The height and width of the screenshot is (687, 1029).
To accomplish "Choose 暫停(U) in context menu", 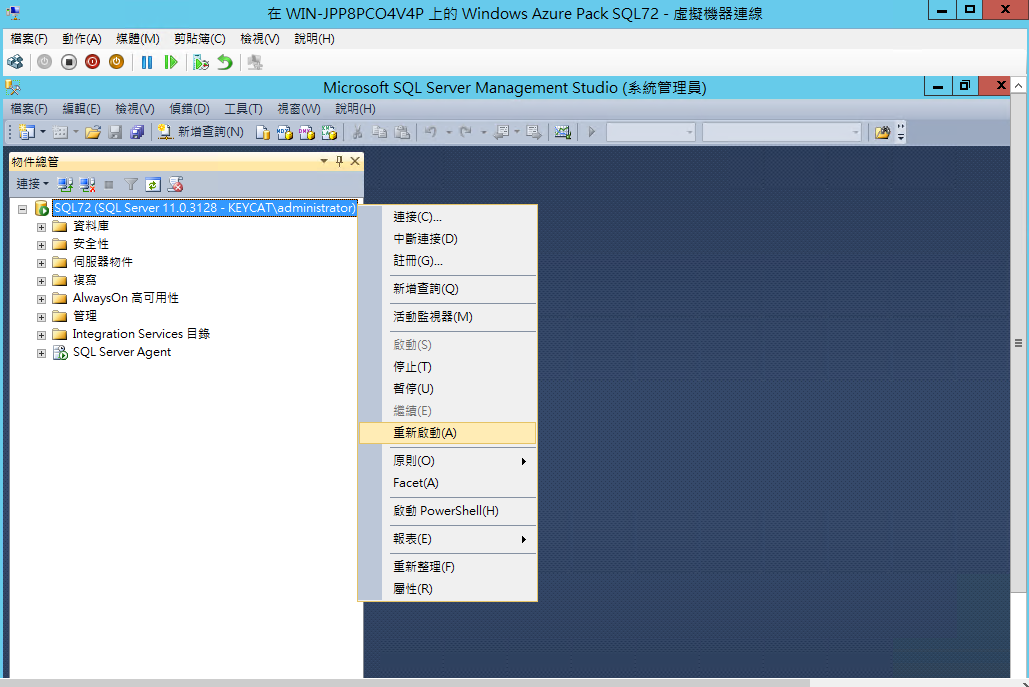I will pos(448,389).
